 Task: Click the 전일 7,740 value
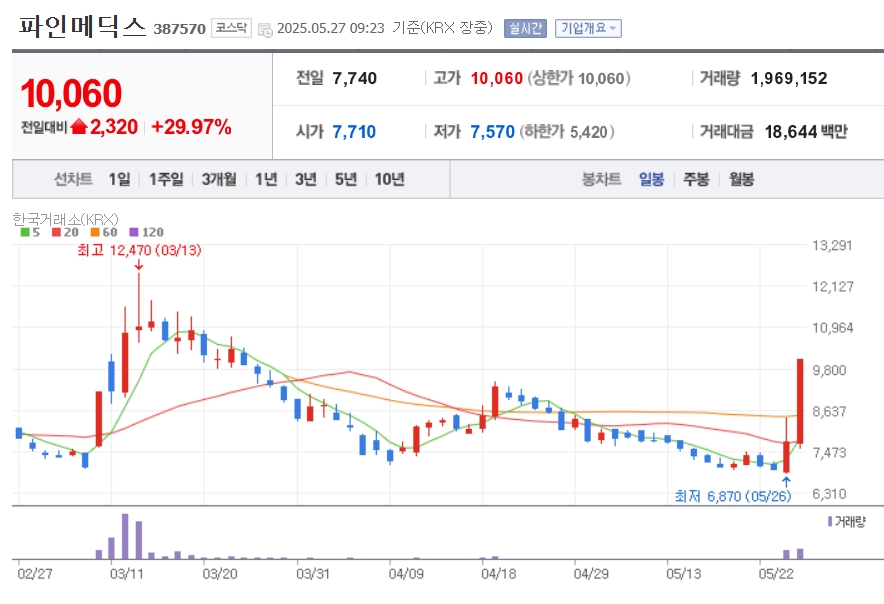355,78
